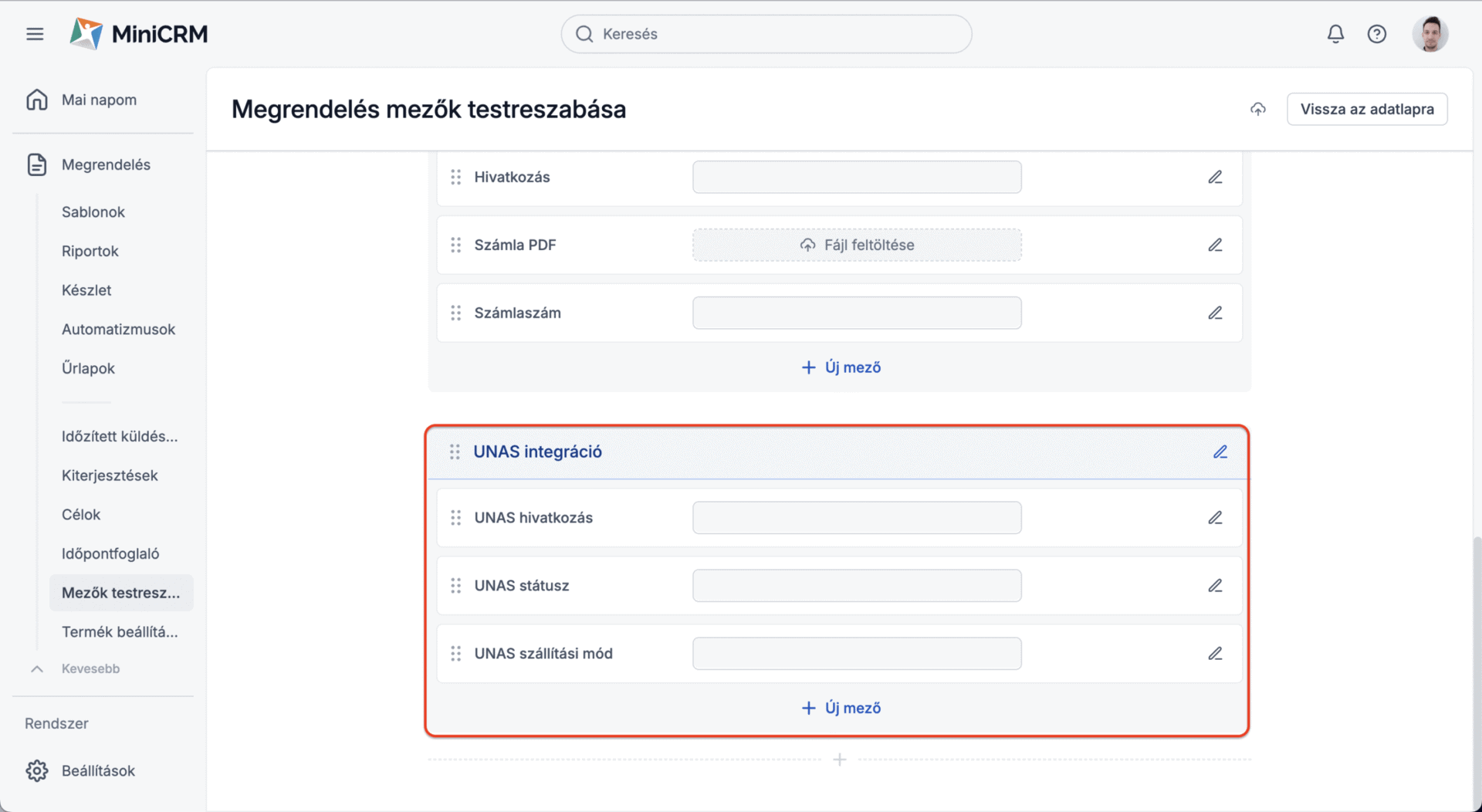The width and height of the screenshot is (1482, 812).
Task: Click the Kevesebb label in sidebar
Action: click(x=90, y=668)
